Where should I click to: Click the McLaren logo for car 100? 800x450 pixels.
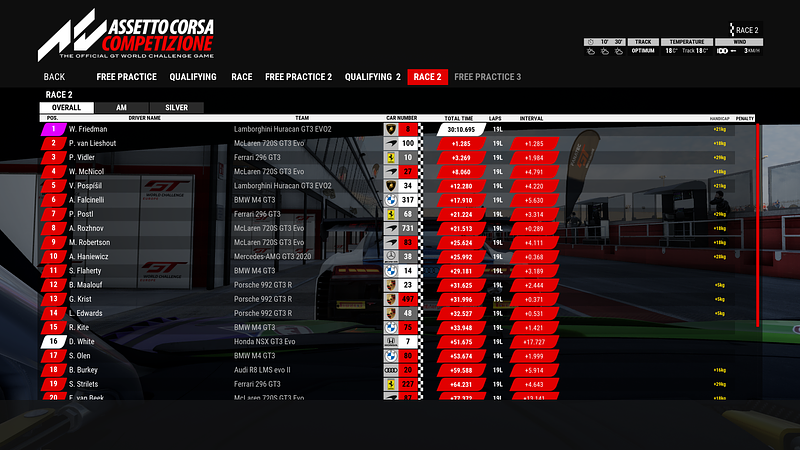tap(391, 143)
